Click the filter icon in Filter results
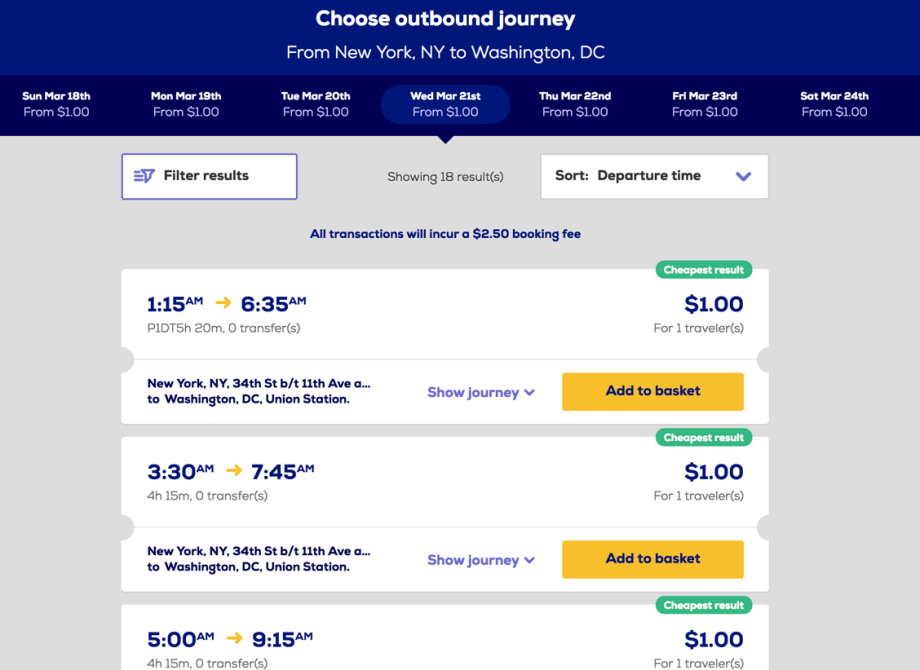Viewport: 920px width, 670px height. (x=144, y=176)
